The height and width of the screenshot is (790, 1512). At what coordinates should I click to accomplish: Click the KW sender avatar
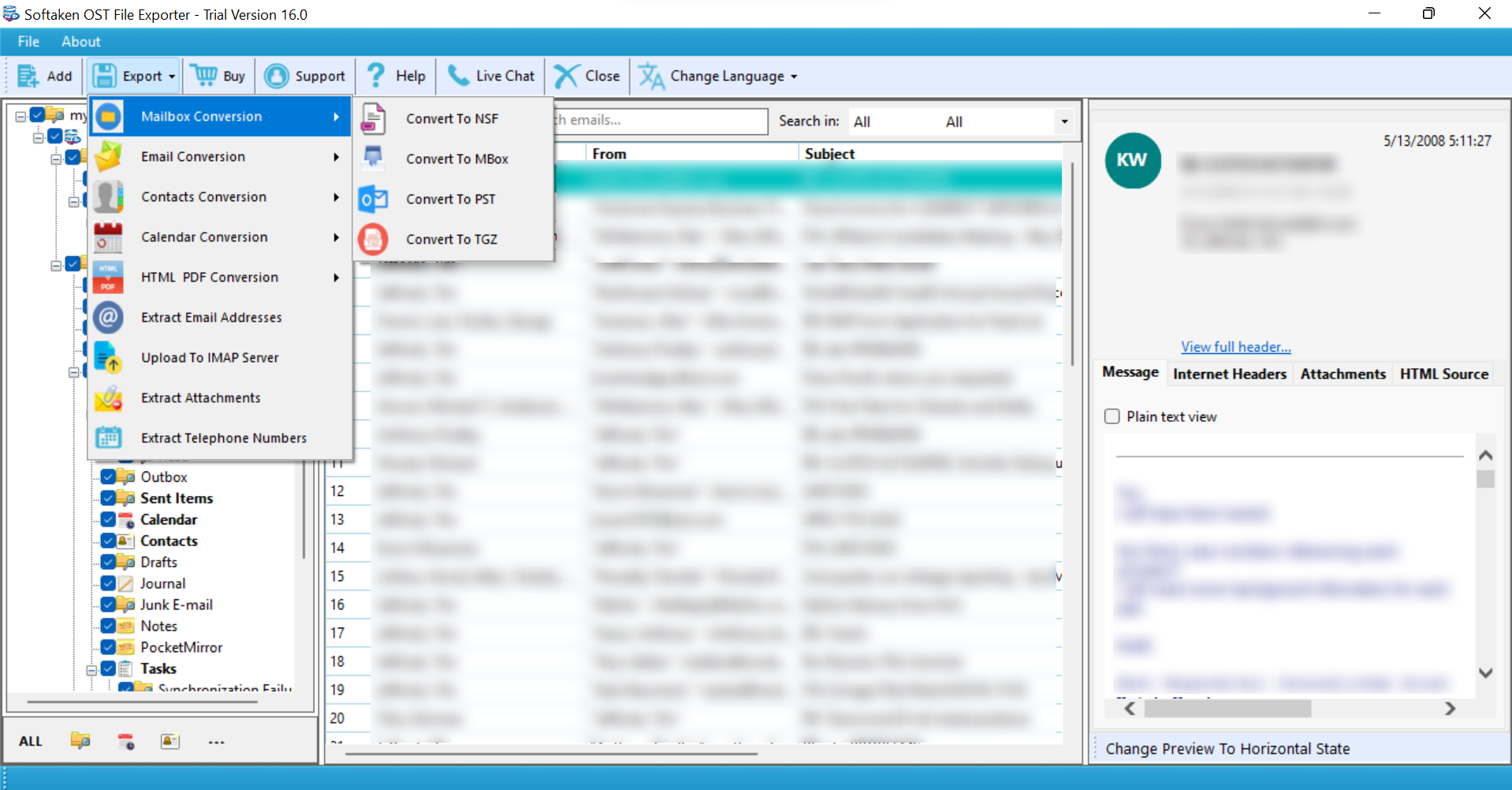1132,160
